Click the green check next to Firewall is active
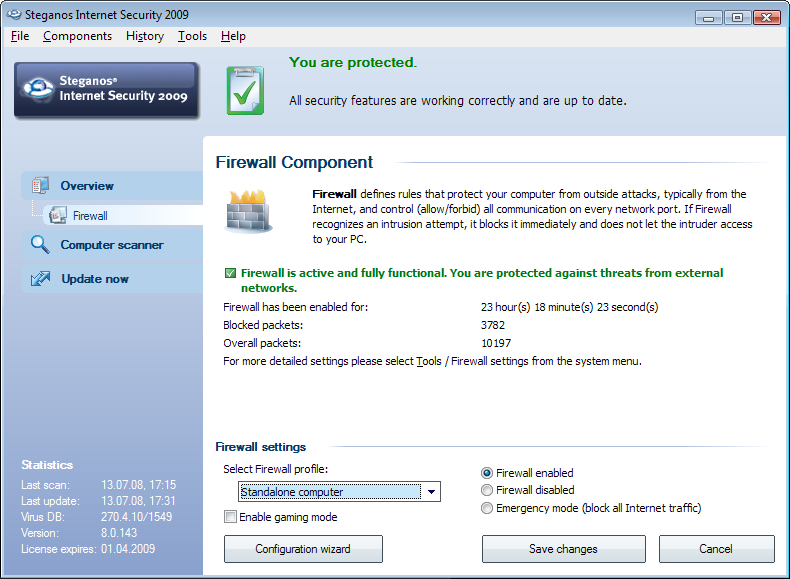The width and height of the screenshot is (790, 579). (x=230, y=273)
